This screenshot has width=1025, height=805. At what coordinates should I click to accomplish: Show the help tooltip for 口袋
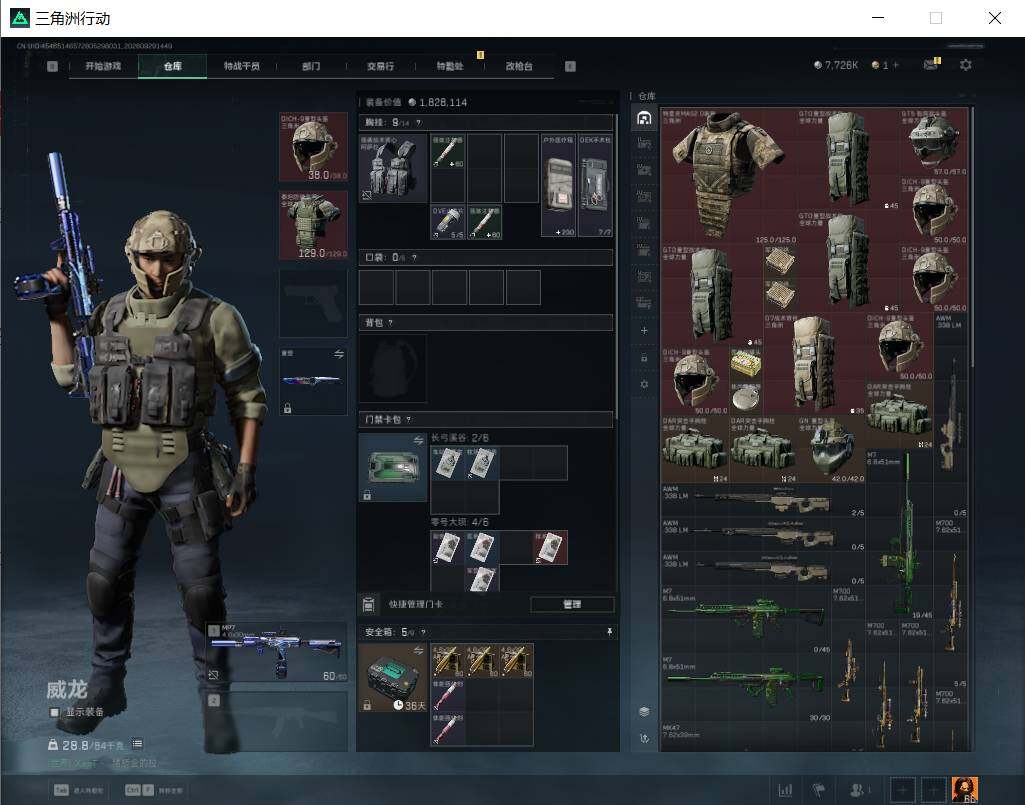414,258
